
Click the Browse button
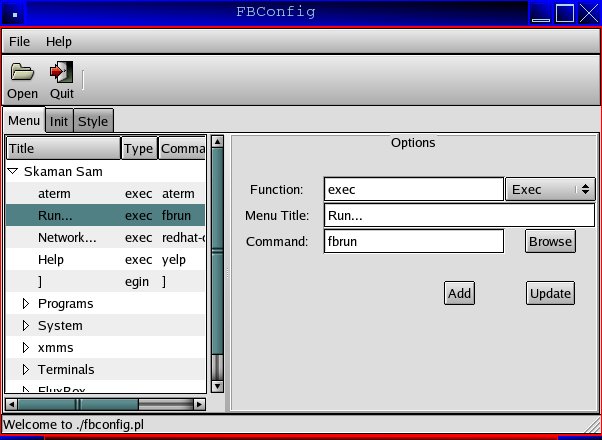coord(550,242)
